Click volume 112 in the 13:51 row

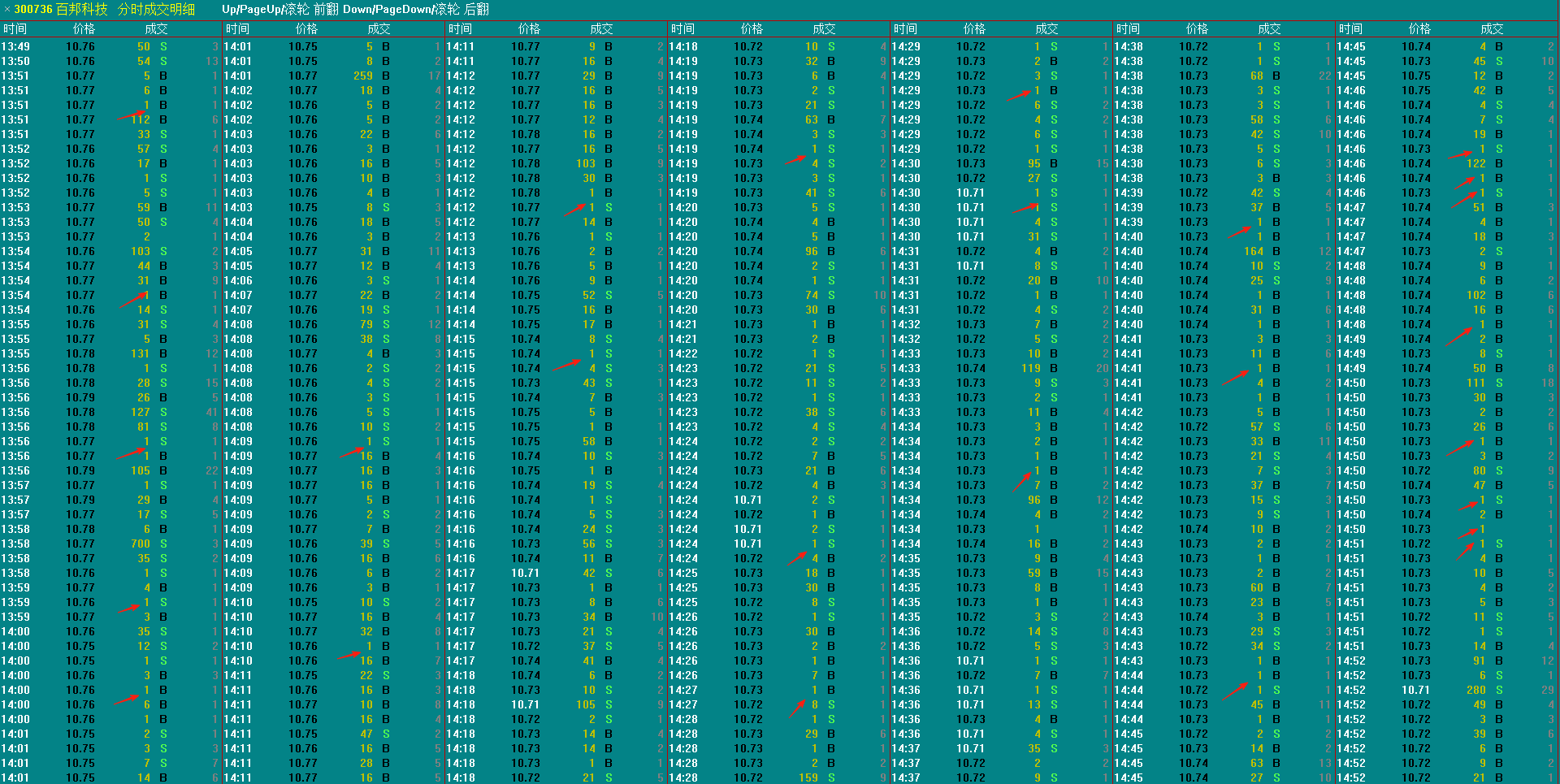coord(141,119)
